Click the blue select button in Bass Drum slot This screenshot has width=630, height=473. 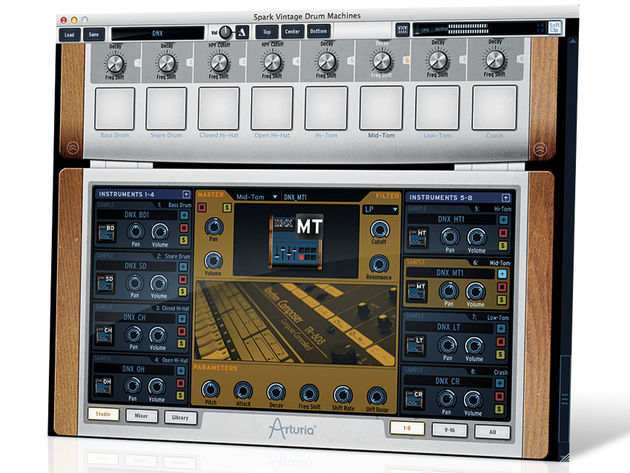click(x=184, y=215)
